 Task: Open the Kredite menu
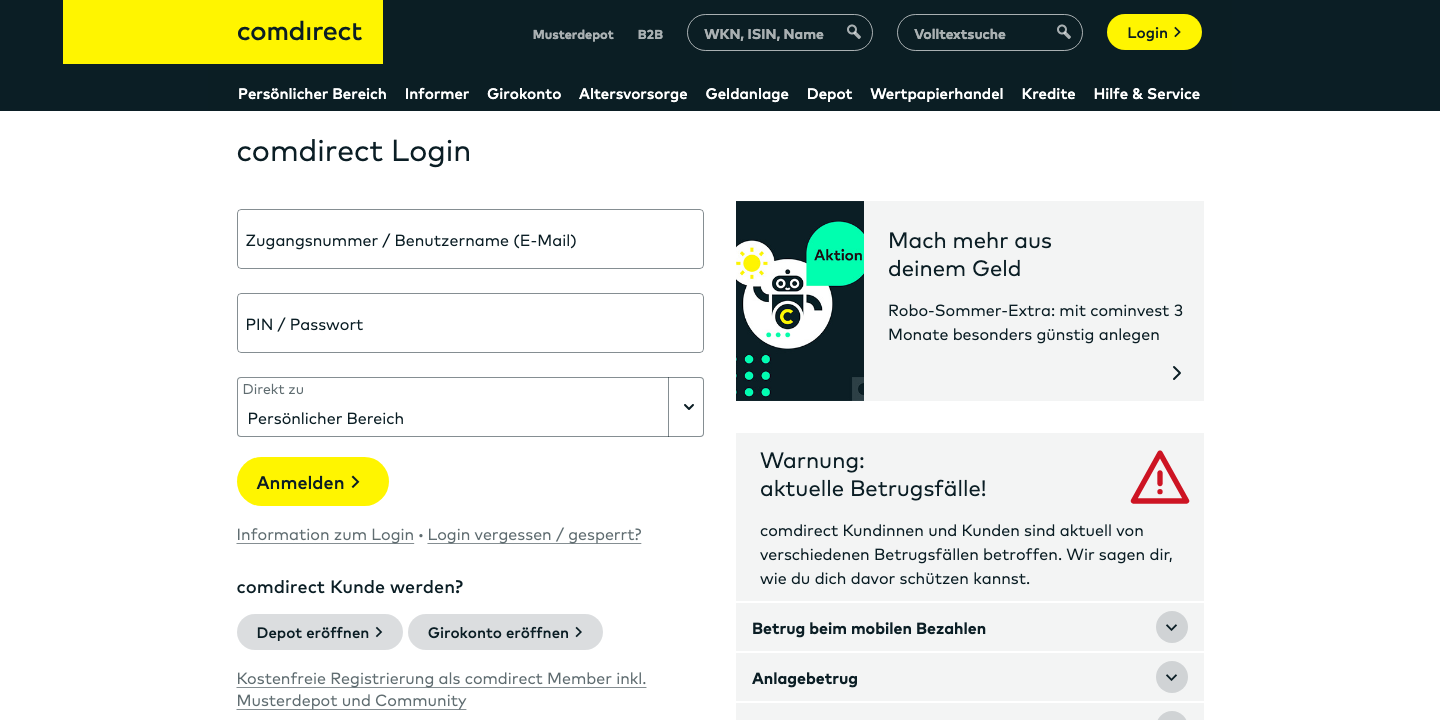click(1049, 94)
